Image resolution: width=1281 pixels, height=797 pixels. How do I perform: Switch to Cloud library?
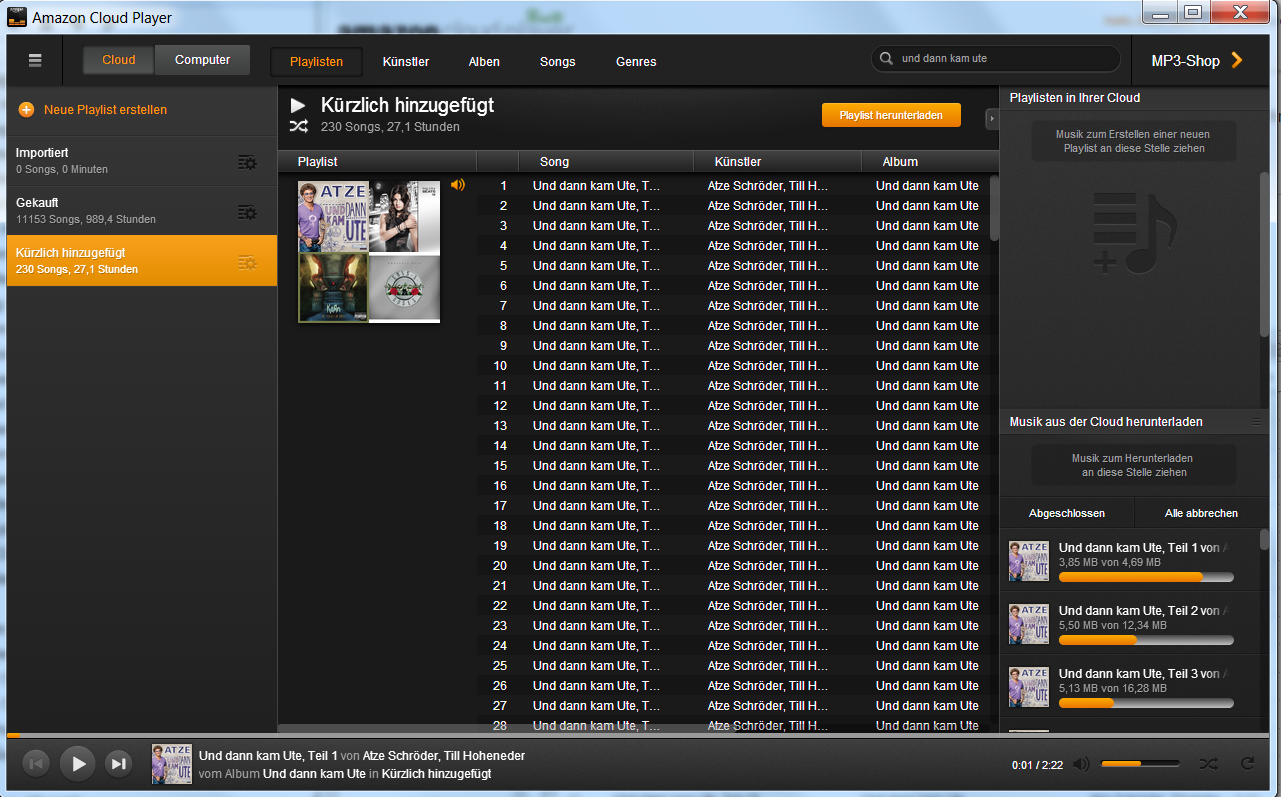tap(118, 60)
